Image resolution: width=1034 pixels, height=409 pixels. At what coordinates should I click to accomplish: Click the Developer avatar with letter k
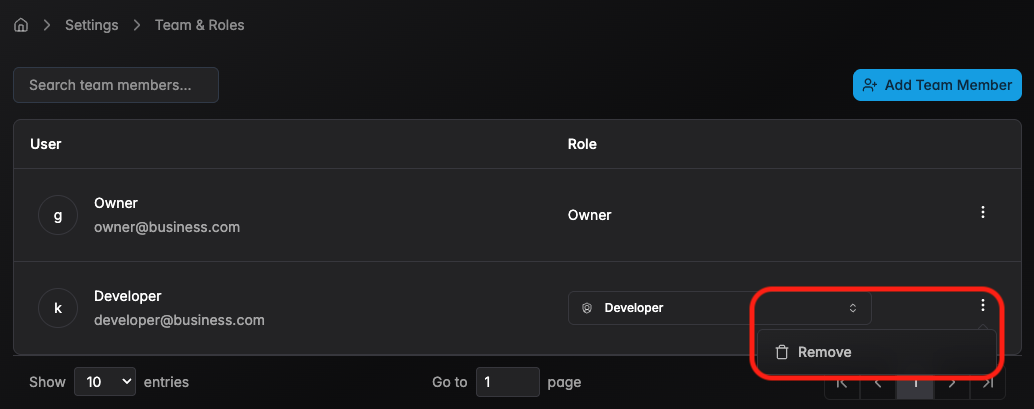[x=58, y=308]
